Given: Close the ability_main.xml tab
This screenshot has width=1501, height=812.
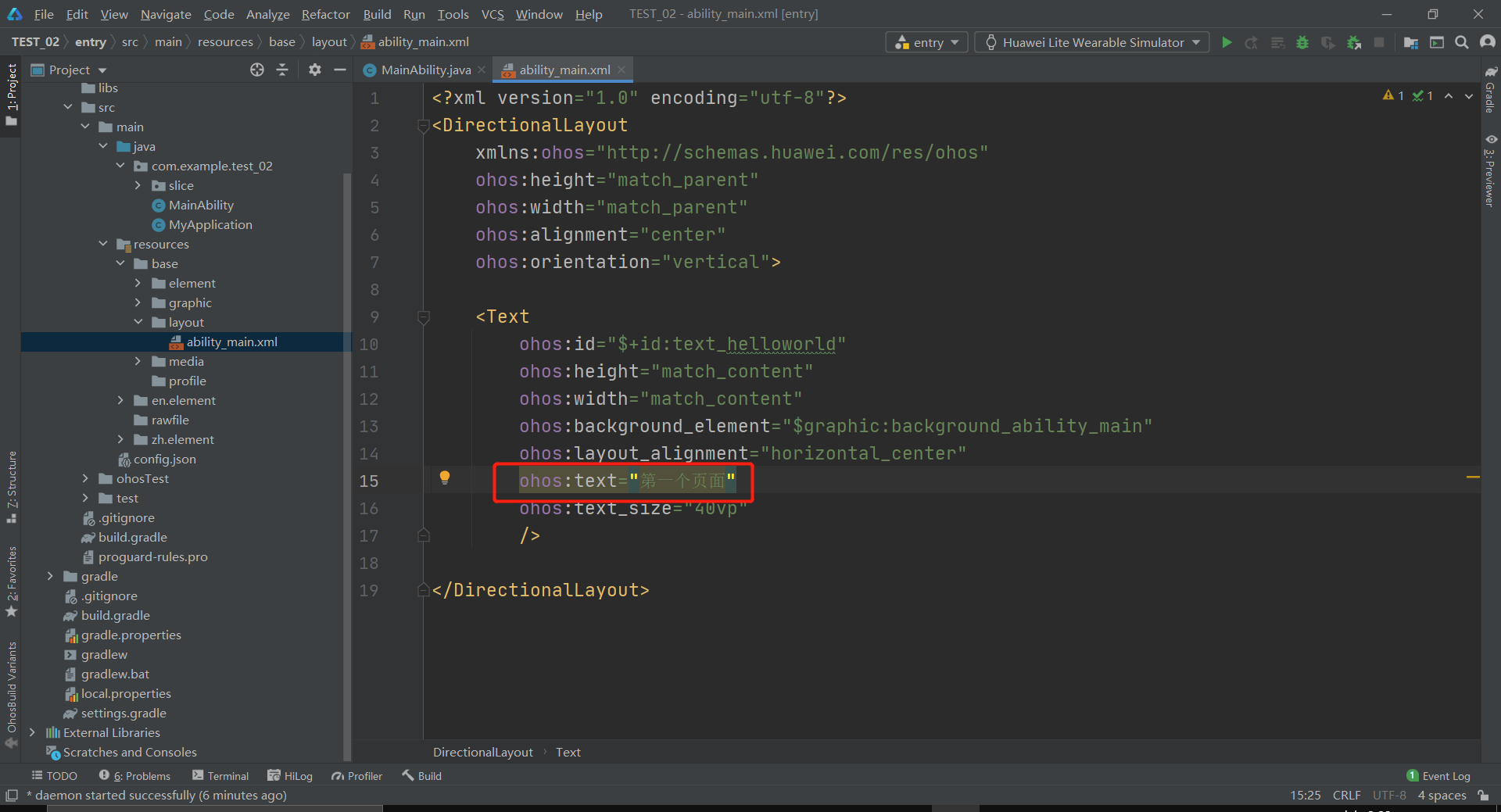Looking at the screenshot, I should pos(622,70).
